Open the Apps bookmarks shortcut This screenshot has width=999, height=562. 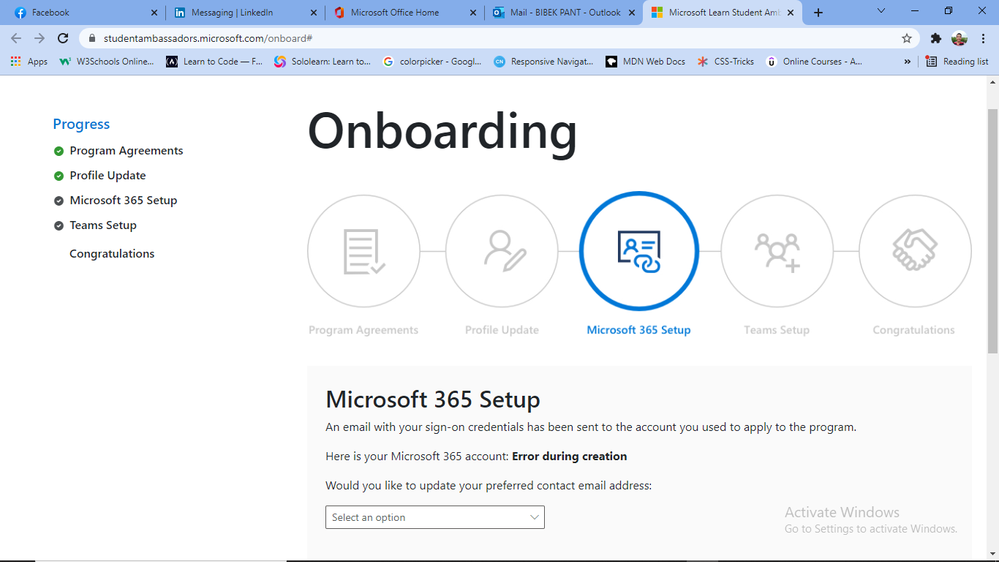tap(29, 62)
